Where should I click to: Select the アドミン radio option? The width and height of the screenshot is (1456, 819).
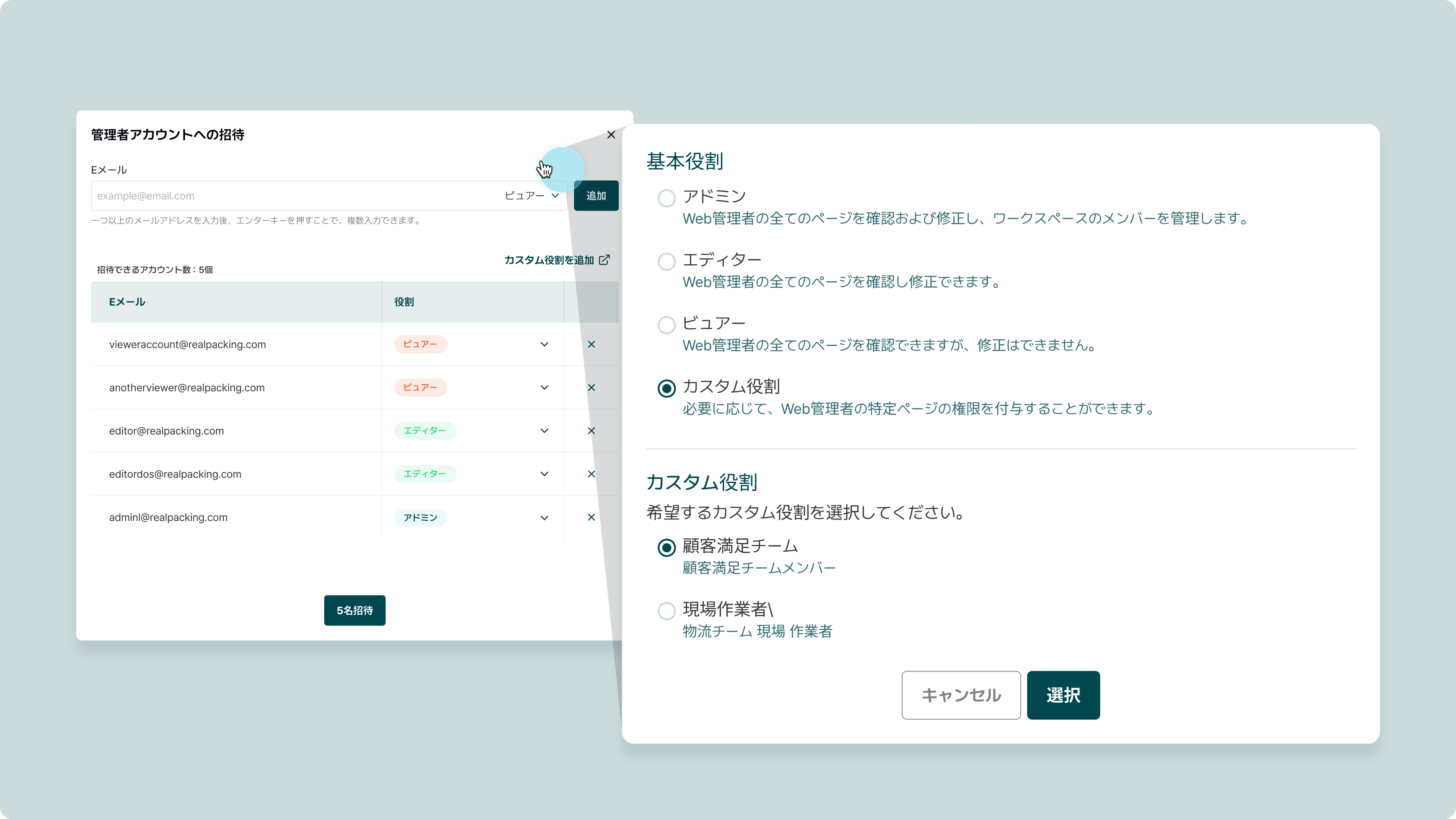pos(667,198)
